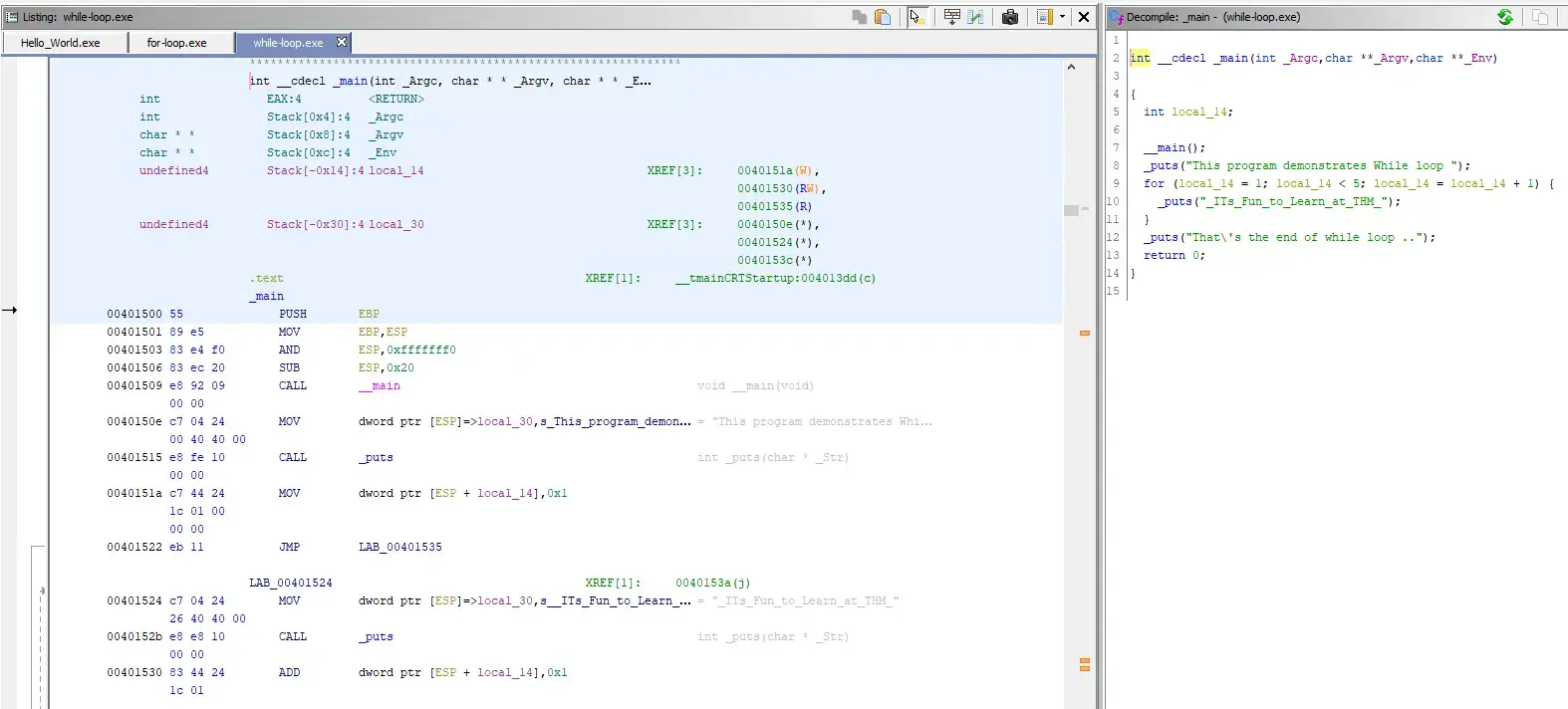Click the Listing vertical scrollbar thumb
Screen dimensions: 1568x709
pyautogui.click(x=1071, y=210)
